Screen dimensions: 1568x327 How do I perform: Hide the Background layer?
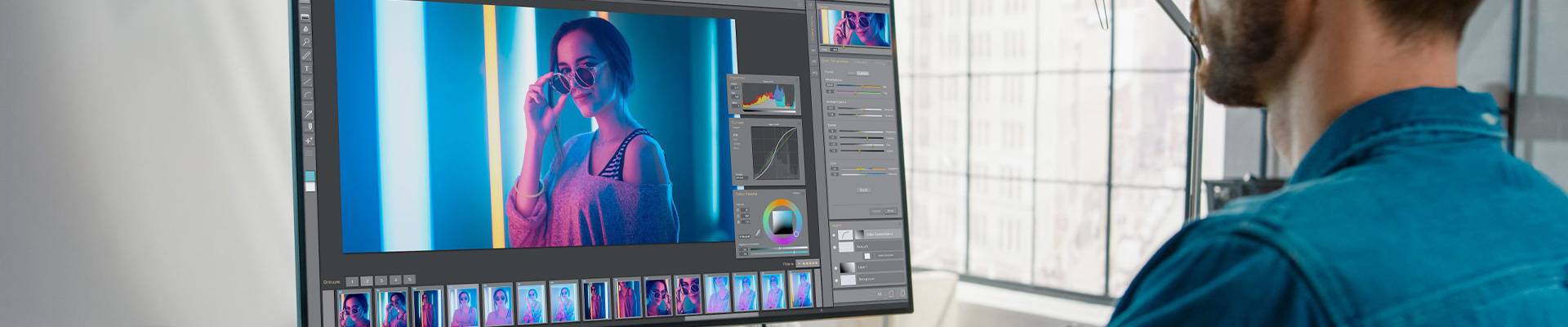click(835, 280)
